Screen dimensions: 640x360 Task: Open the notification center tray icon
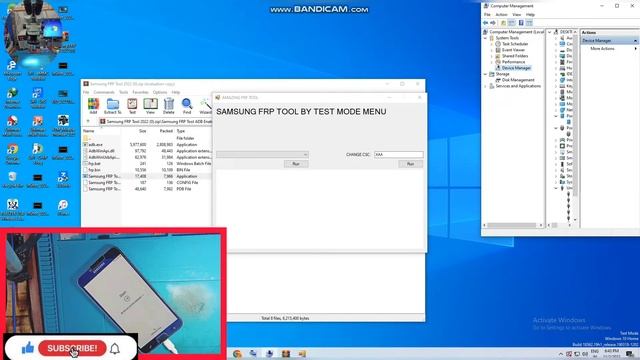point(629,354)
